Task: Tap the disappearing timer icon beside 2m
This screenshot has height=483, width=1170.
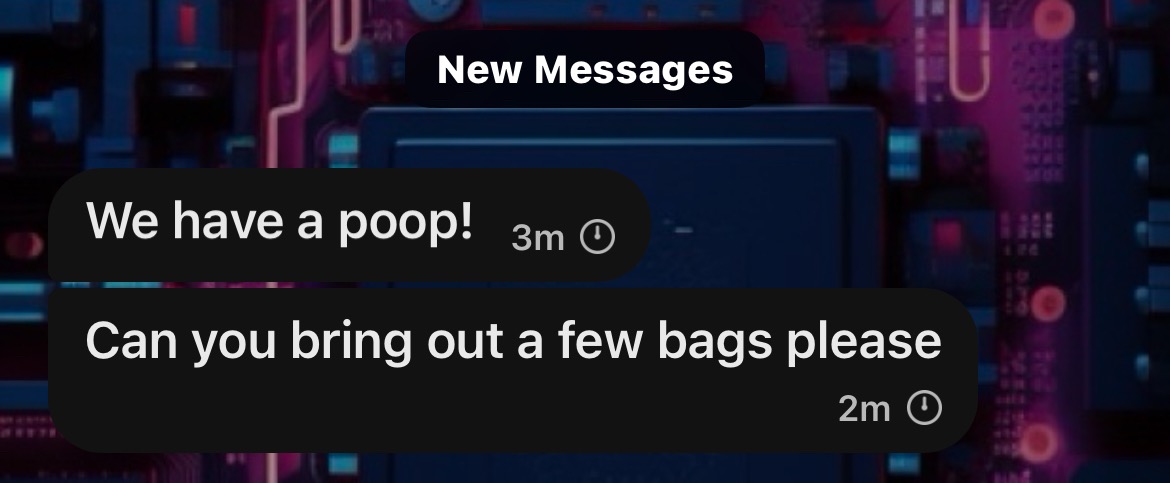Action: click(x=925, y=408)
